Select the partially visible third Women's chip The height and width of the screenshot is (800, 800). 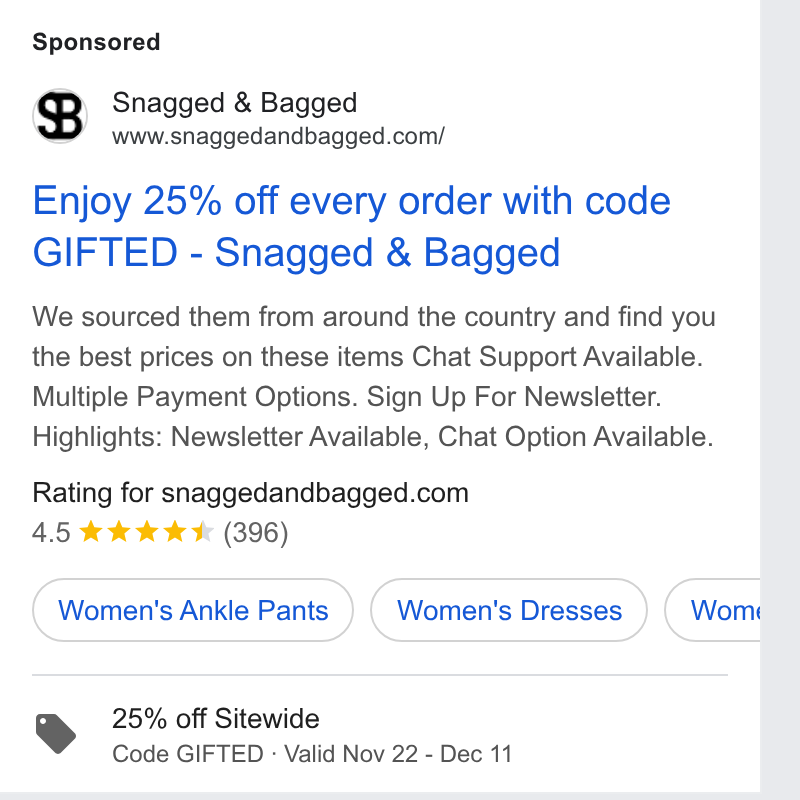[x=712, y=610]
